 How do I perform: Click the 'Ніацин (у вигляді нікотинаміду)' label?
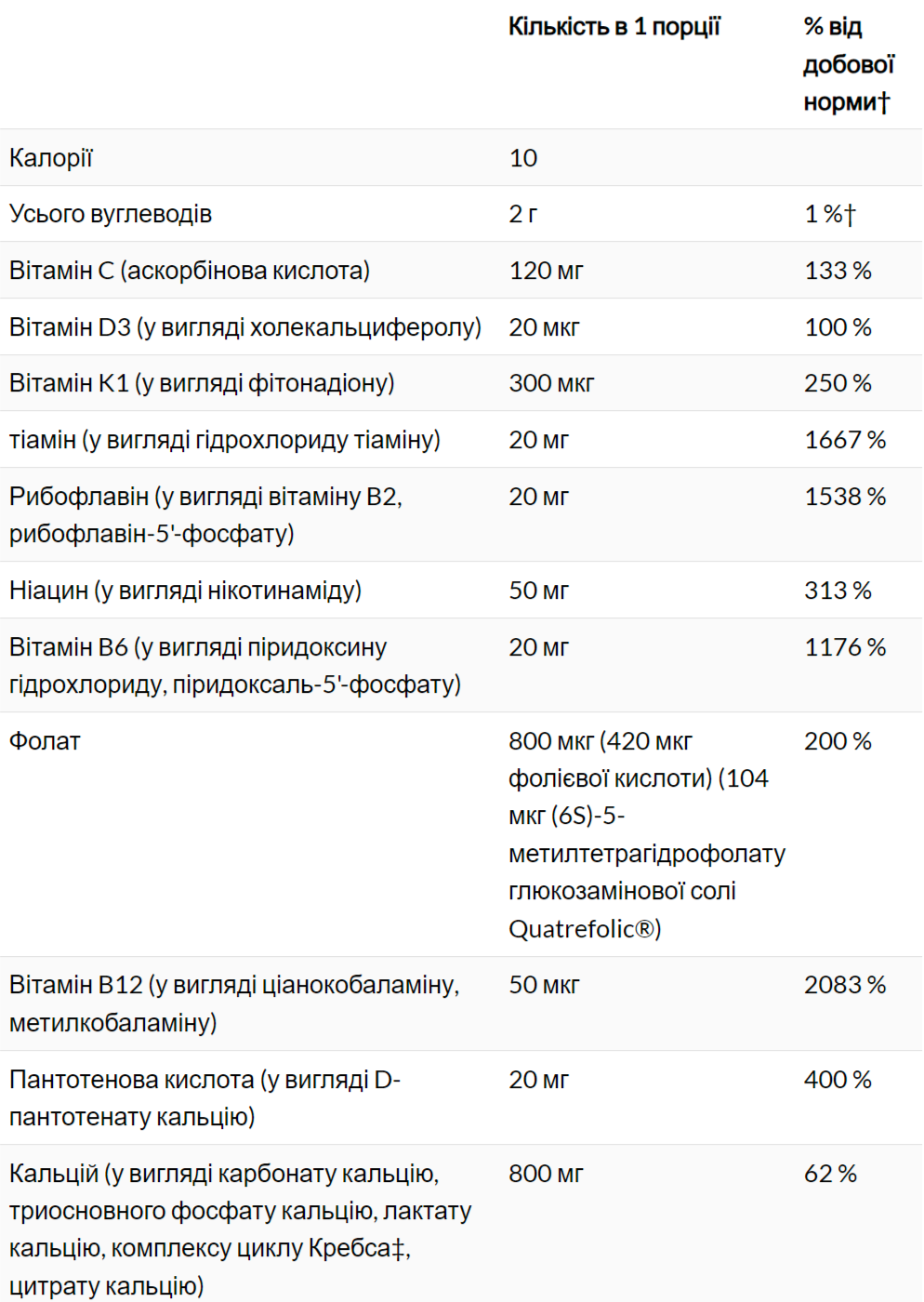point(185,591)
